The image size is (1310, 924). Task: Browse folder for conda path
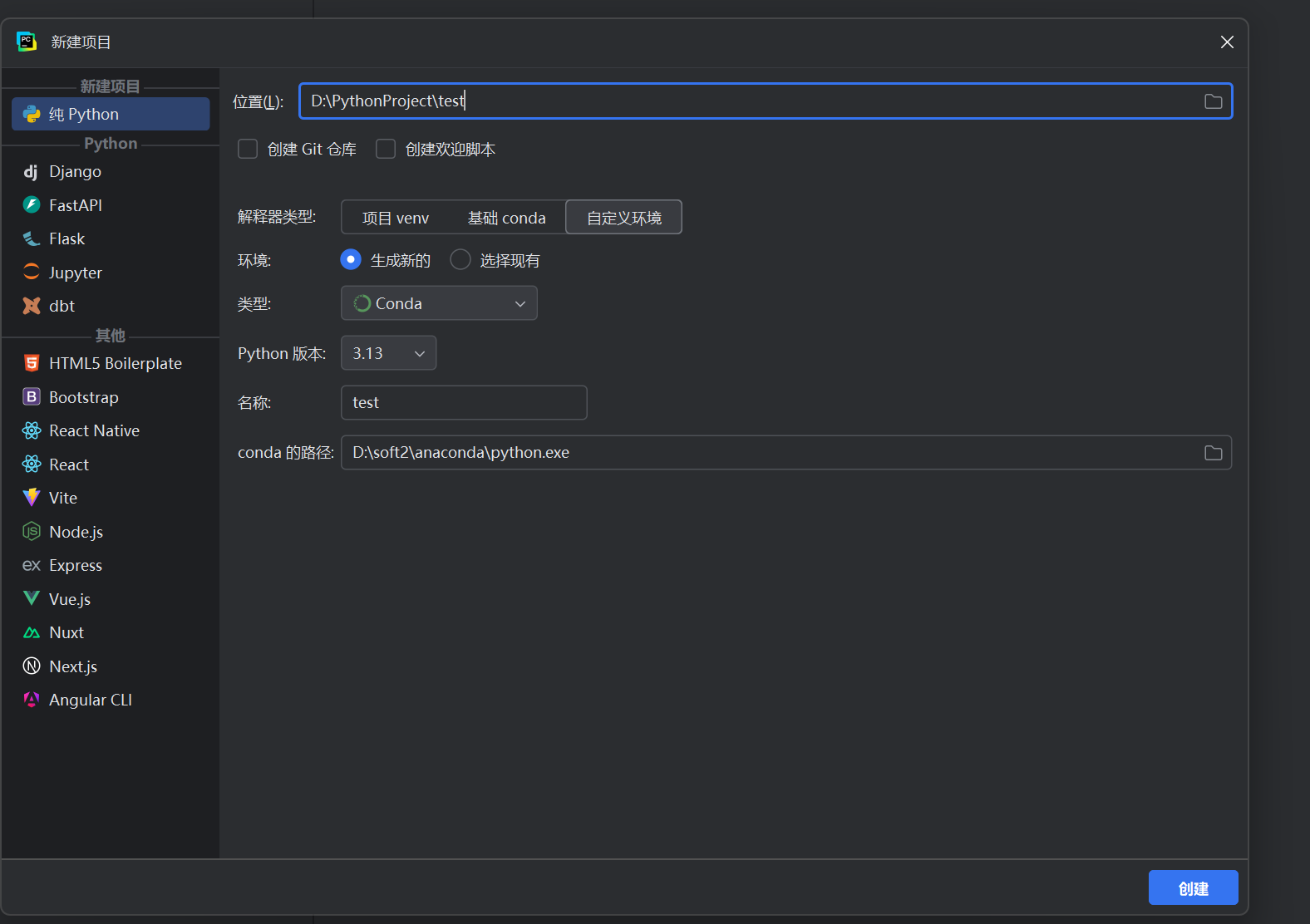[1214, 453]
